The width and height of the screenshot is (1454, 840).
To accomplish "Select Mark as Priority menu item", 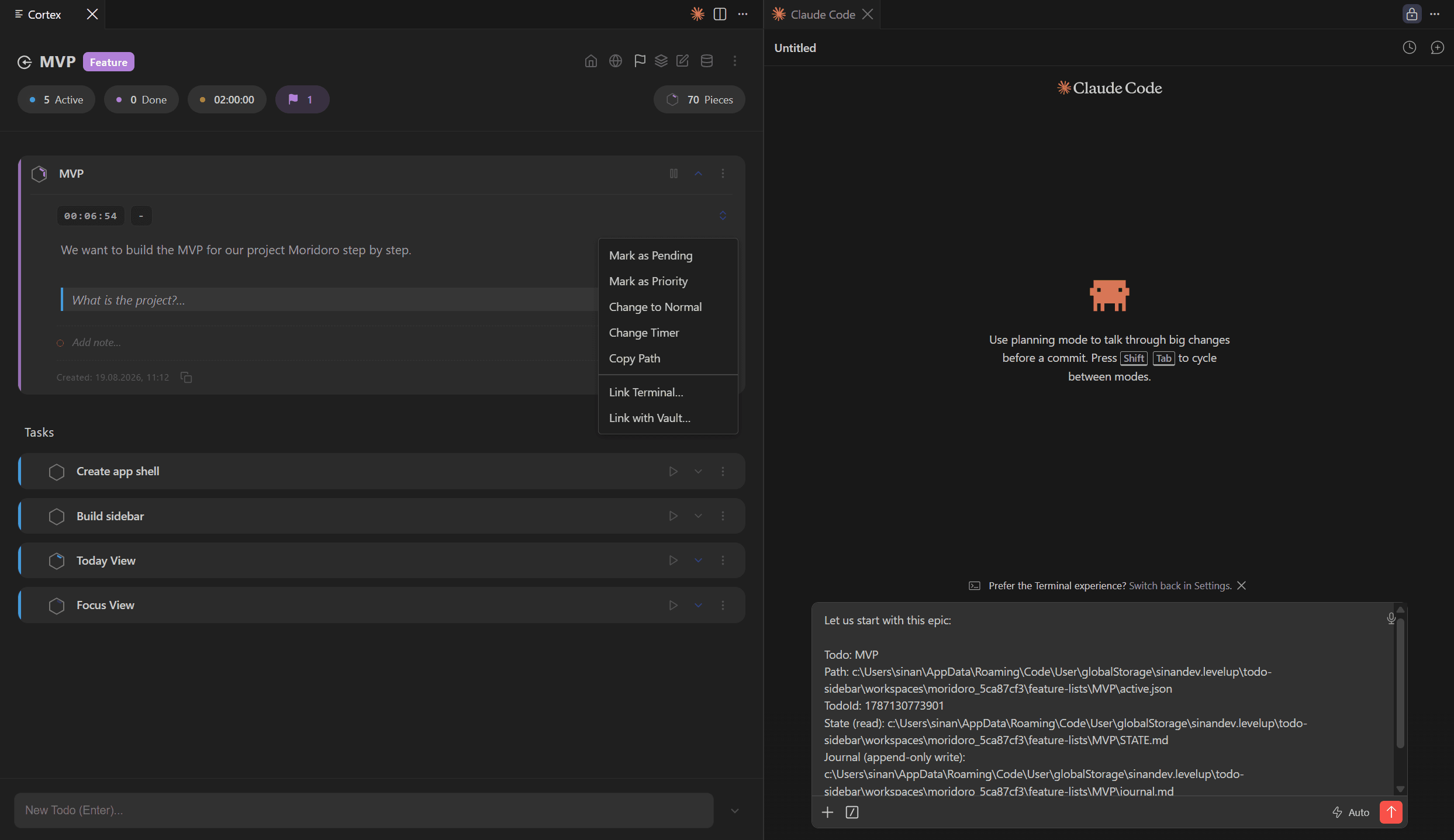I will click(x=668, y=281).
